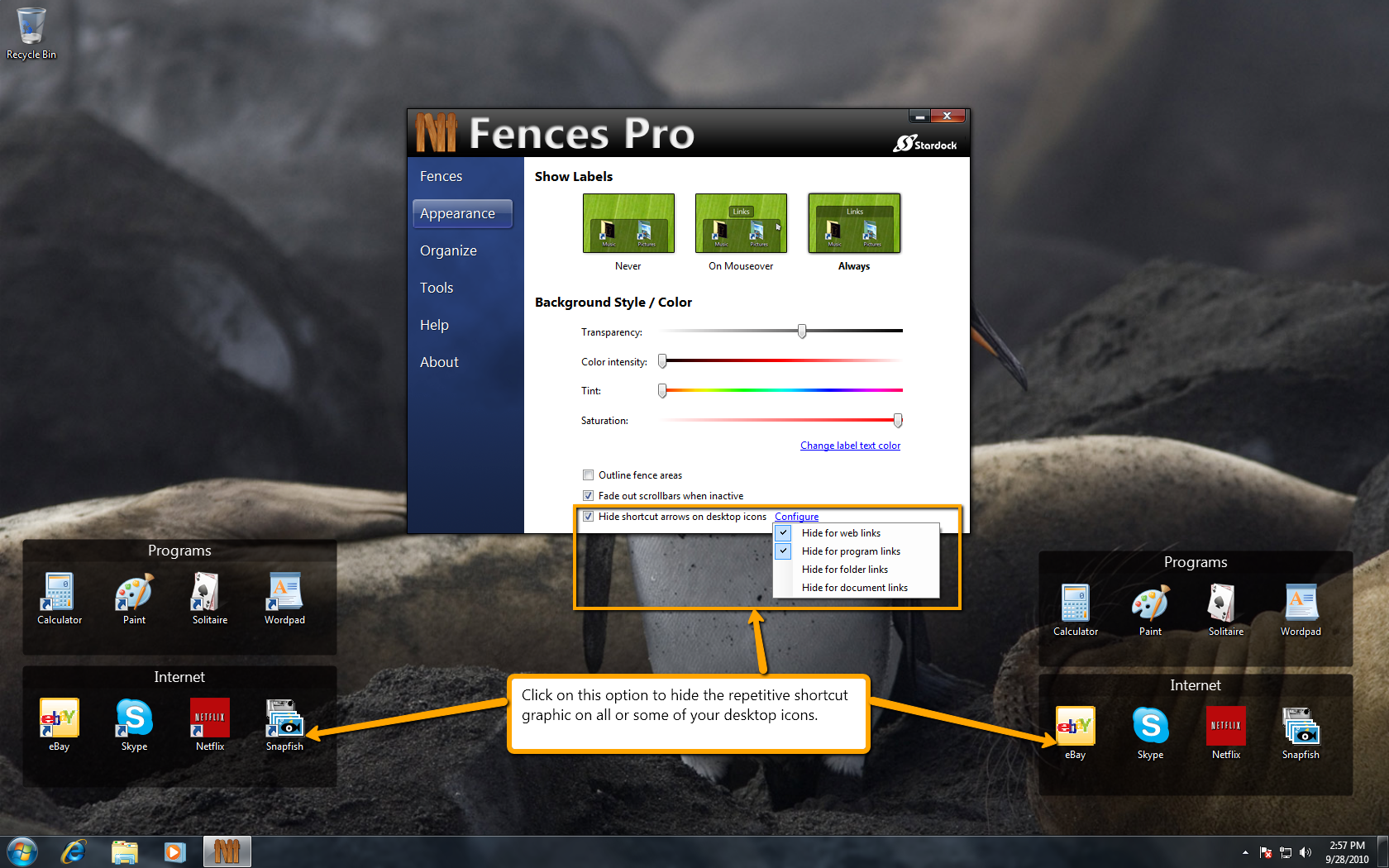The height and width of the screenshot is (868, 1389).
Task: Click the Stardock logo in header
Action: pyautogui.click(x=924, y=143)
